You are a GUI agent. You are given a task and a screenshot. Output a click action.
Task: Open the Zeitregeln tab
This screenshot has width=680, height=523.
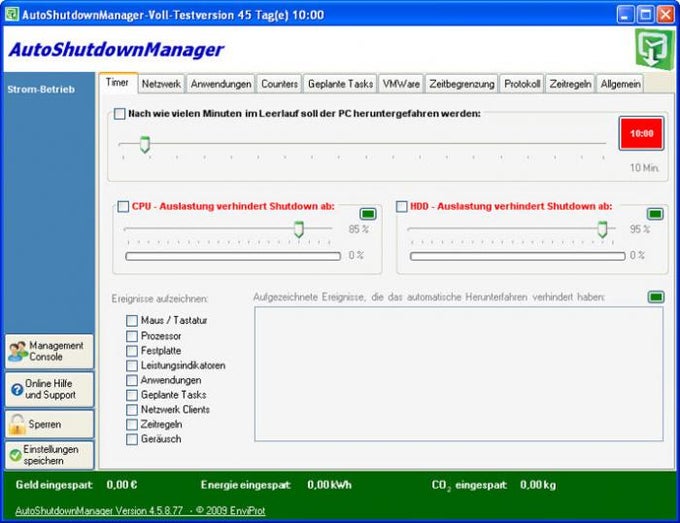pos(570,84)
